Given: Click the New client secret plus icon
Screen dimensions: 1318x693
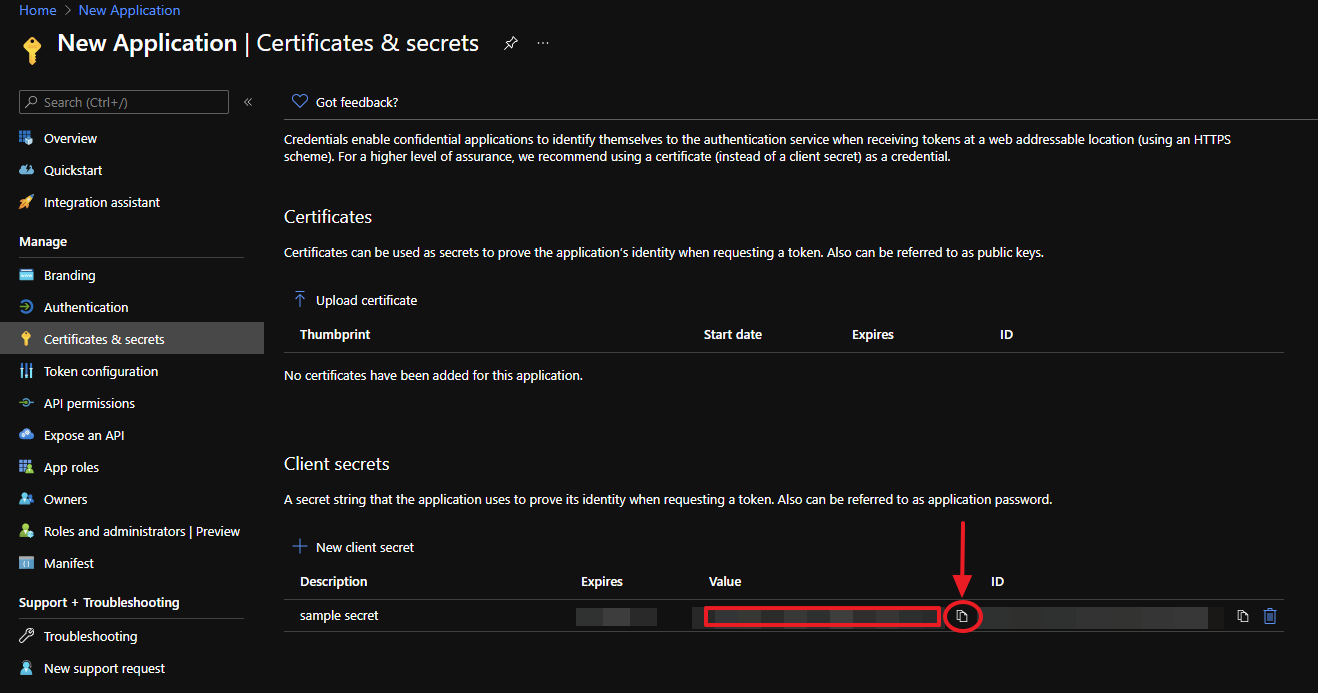Looking at the screenshot, I should [299, 547].
